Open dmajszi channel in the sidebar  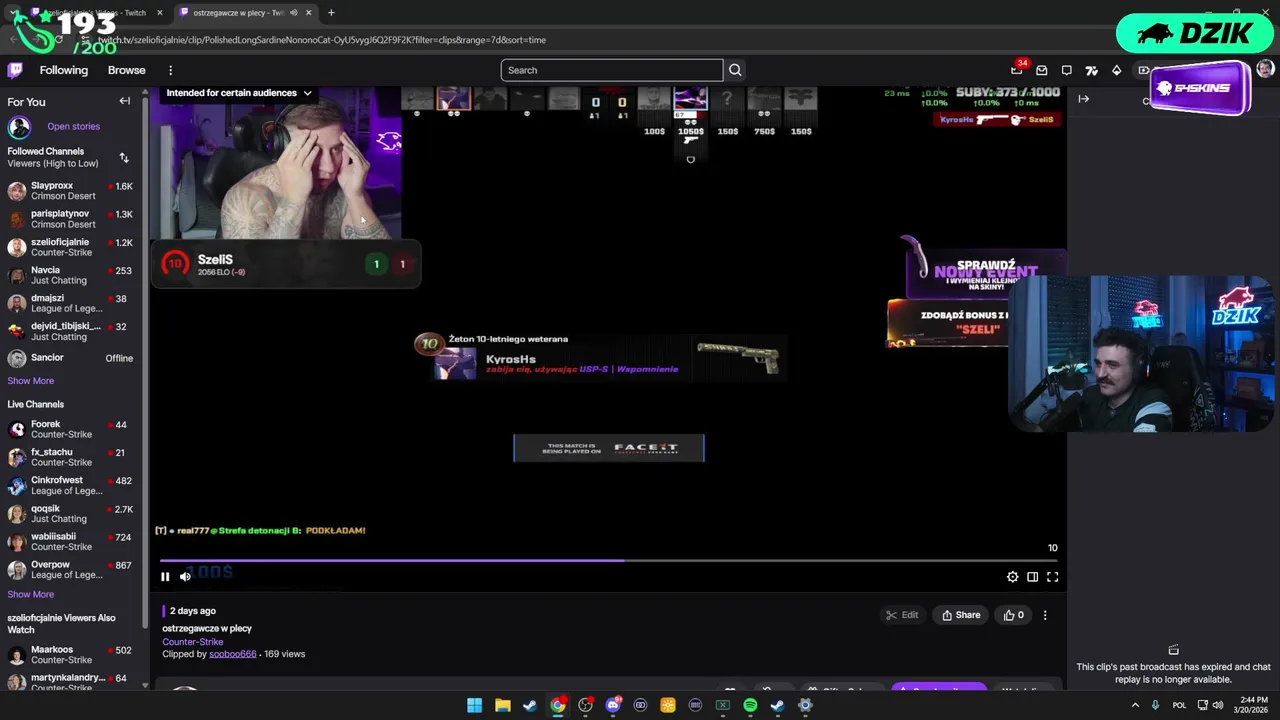click(x=70, y=302)
